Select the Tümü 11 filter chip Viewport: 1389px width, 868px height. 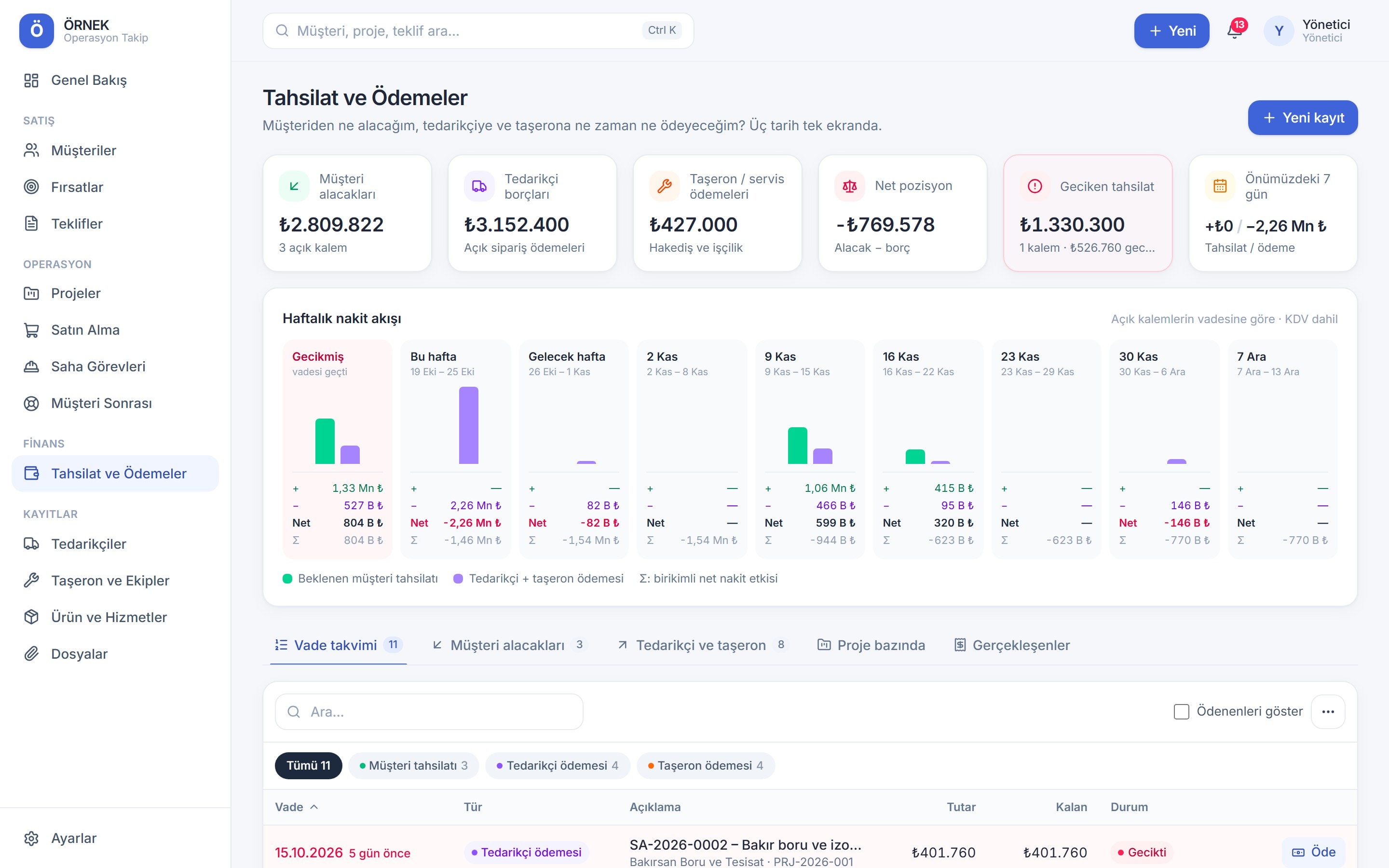(x=308, y=766)
